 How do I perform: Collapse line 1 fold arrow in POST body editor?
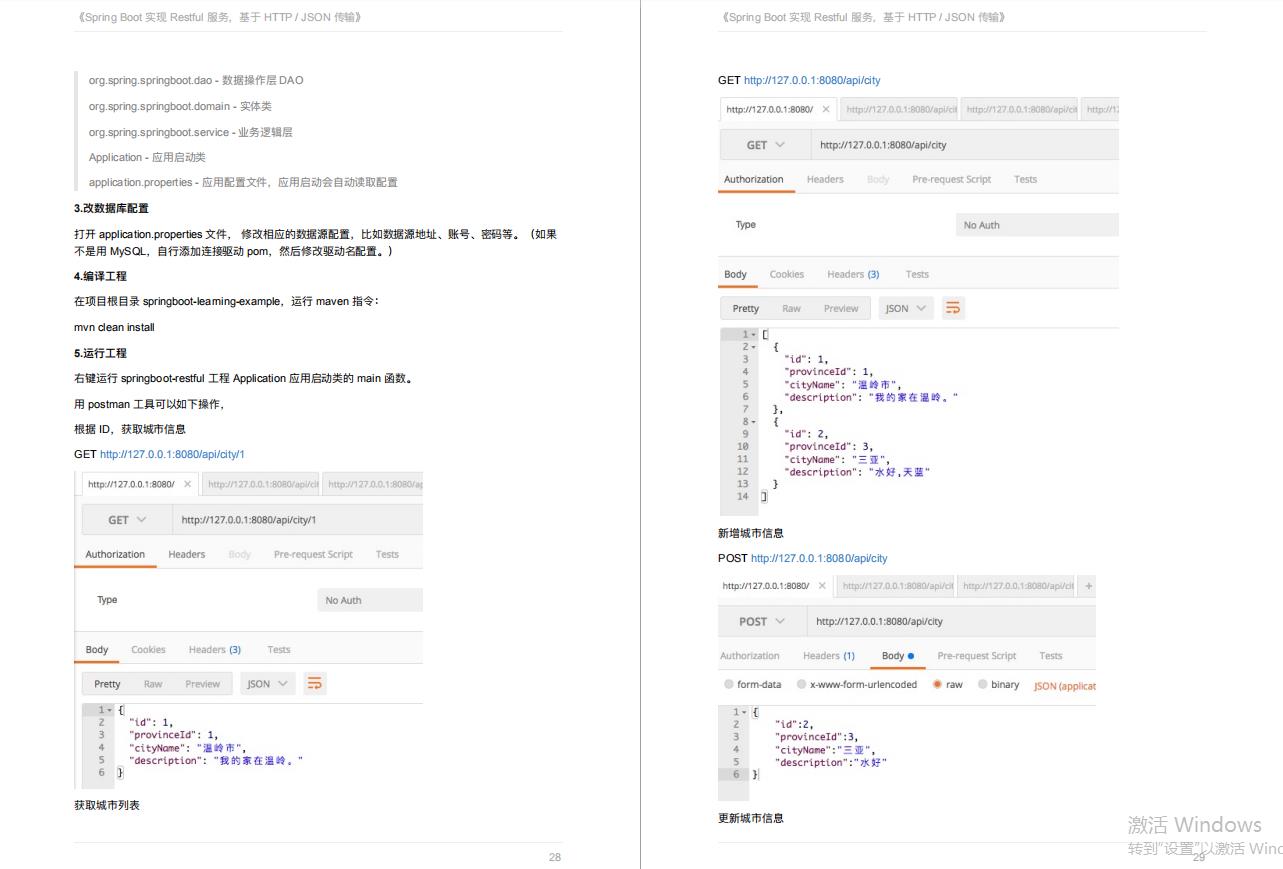pyautogui.click(x=745, y=712)
